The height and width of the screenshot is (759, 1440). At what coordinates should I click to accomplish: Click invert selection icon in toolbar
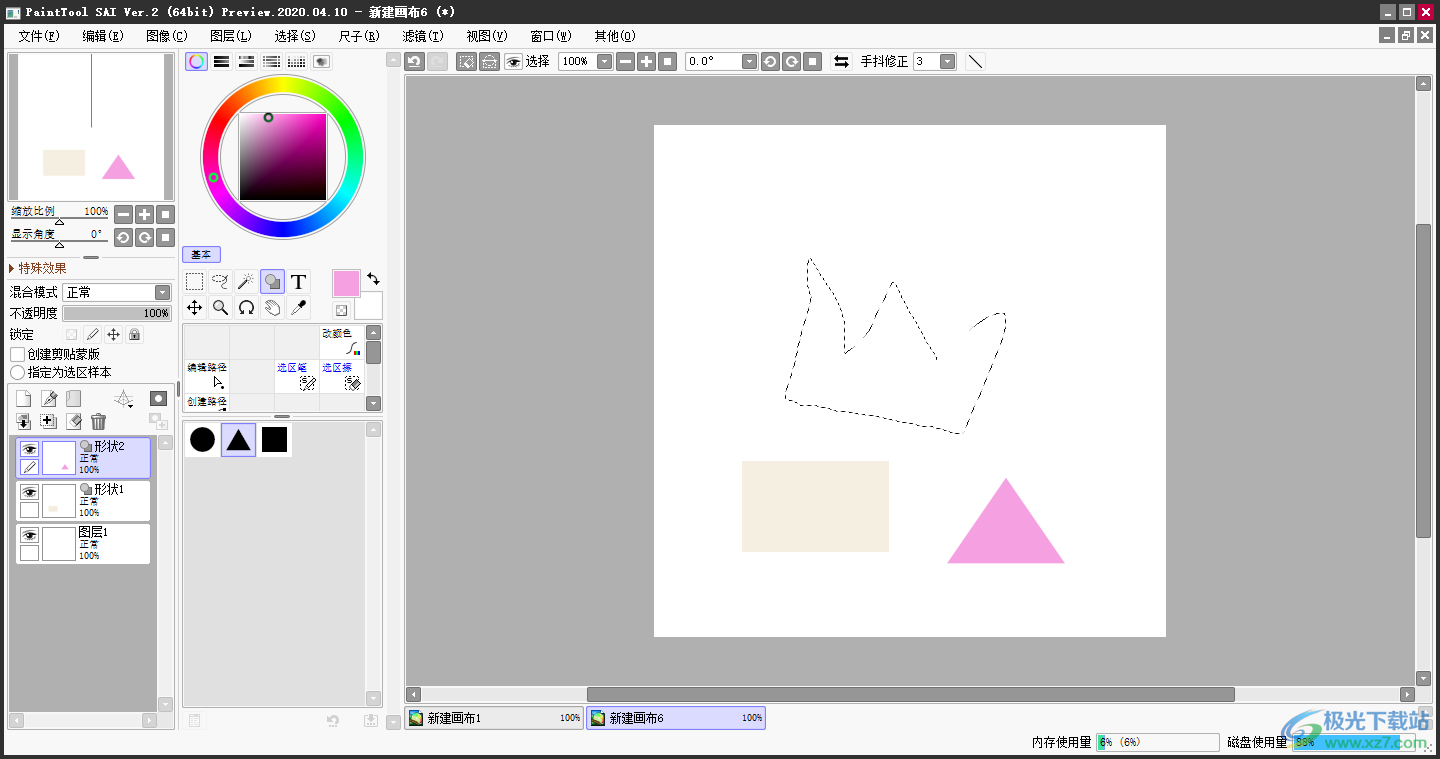tap(489, 61)
